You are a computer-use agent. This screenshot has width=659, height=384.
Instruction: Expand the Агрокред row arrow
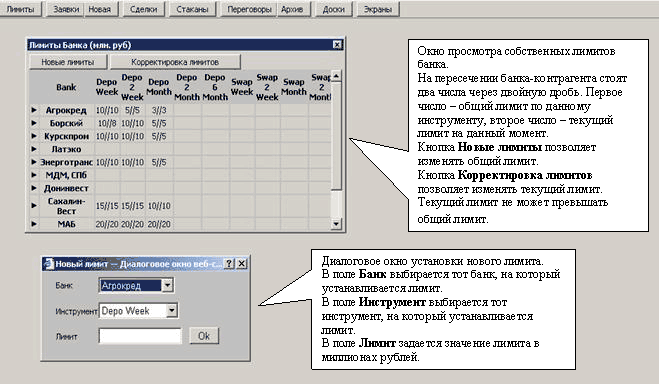pos(34,110)
